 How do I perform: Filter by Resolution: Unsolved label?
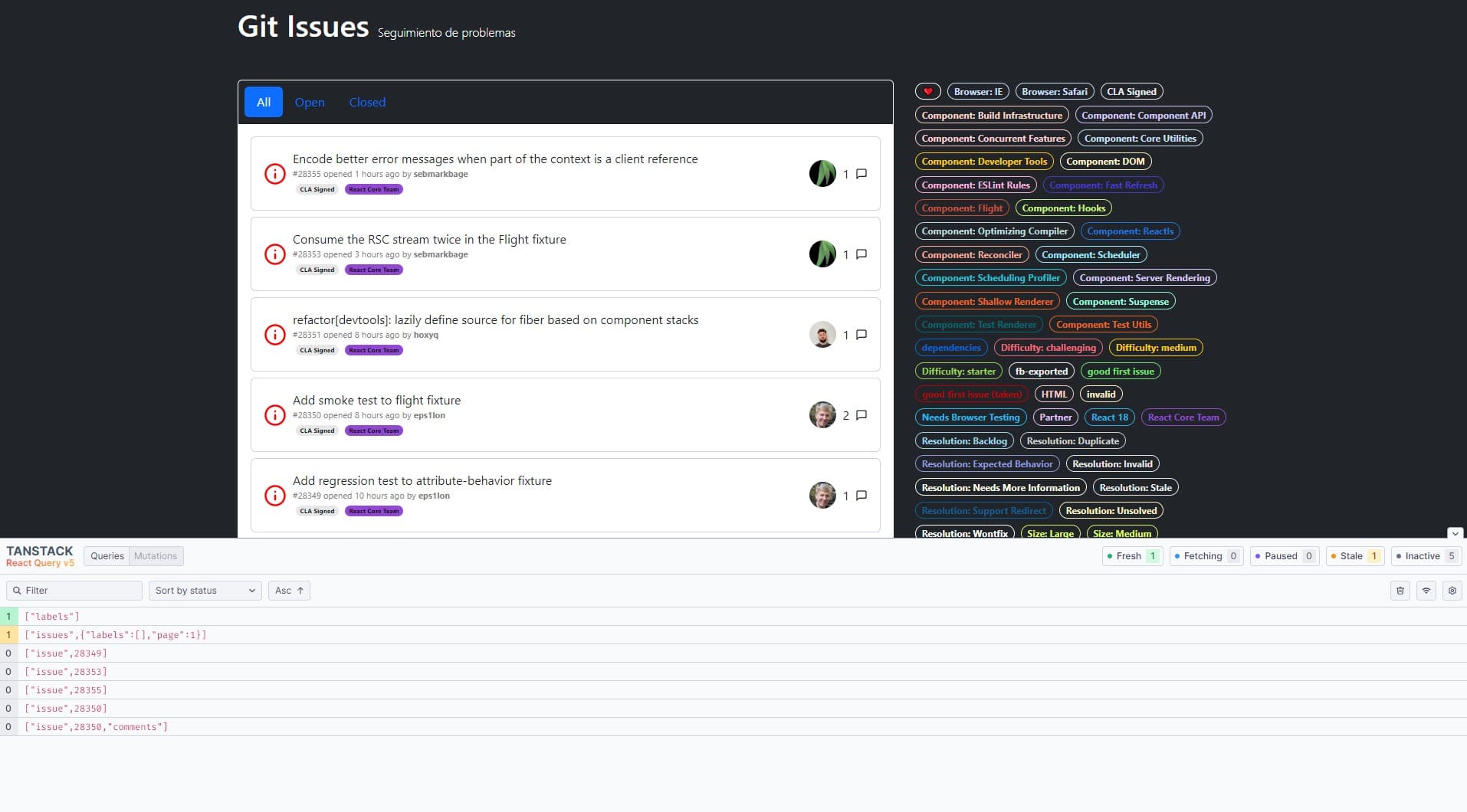[x=1111, y=511]
